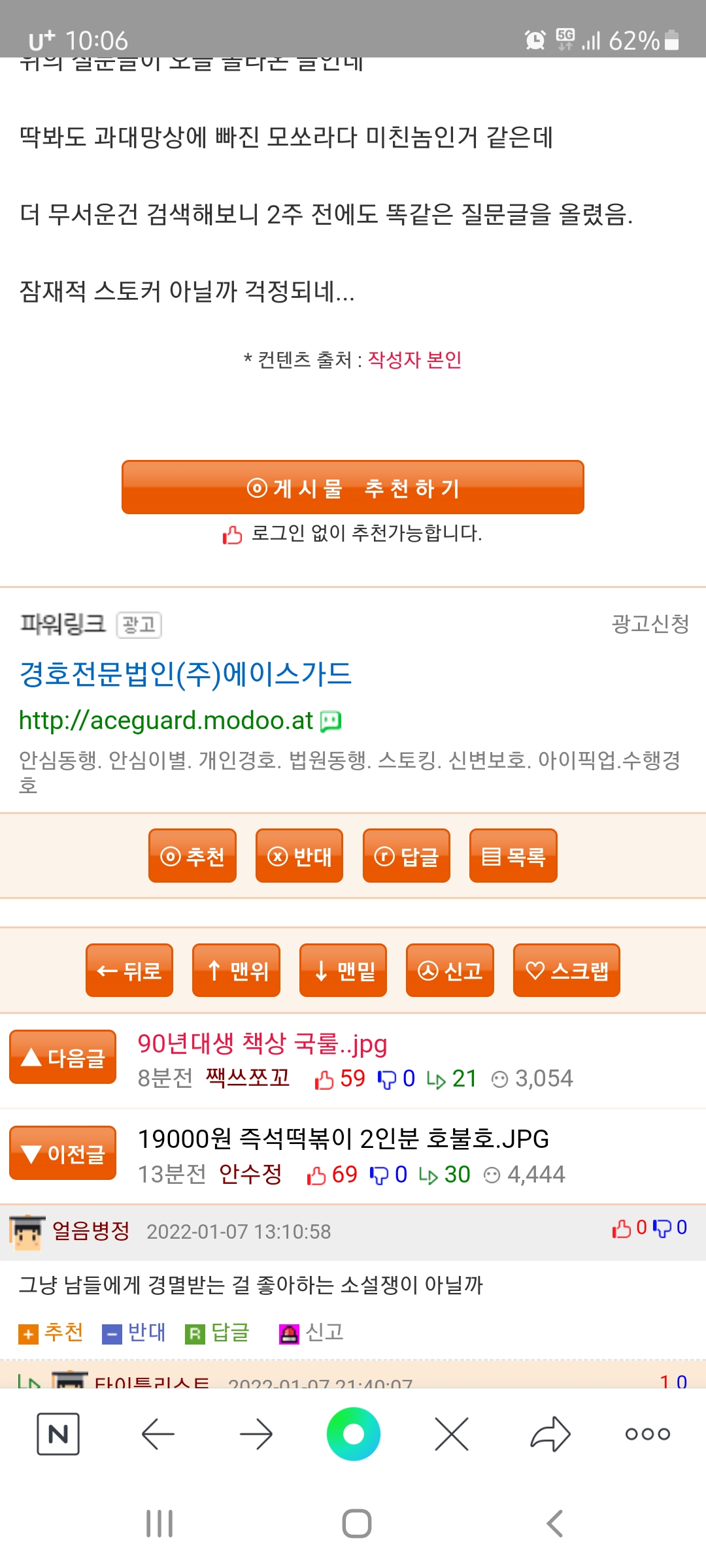Screen dimensions: 706x1568
Task: Report the post with 신고 button
Action: (450, 971)
